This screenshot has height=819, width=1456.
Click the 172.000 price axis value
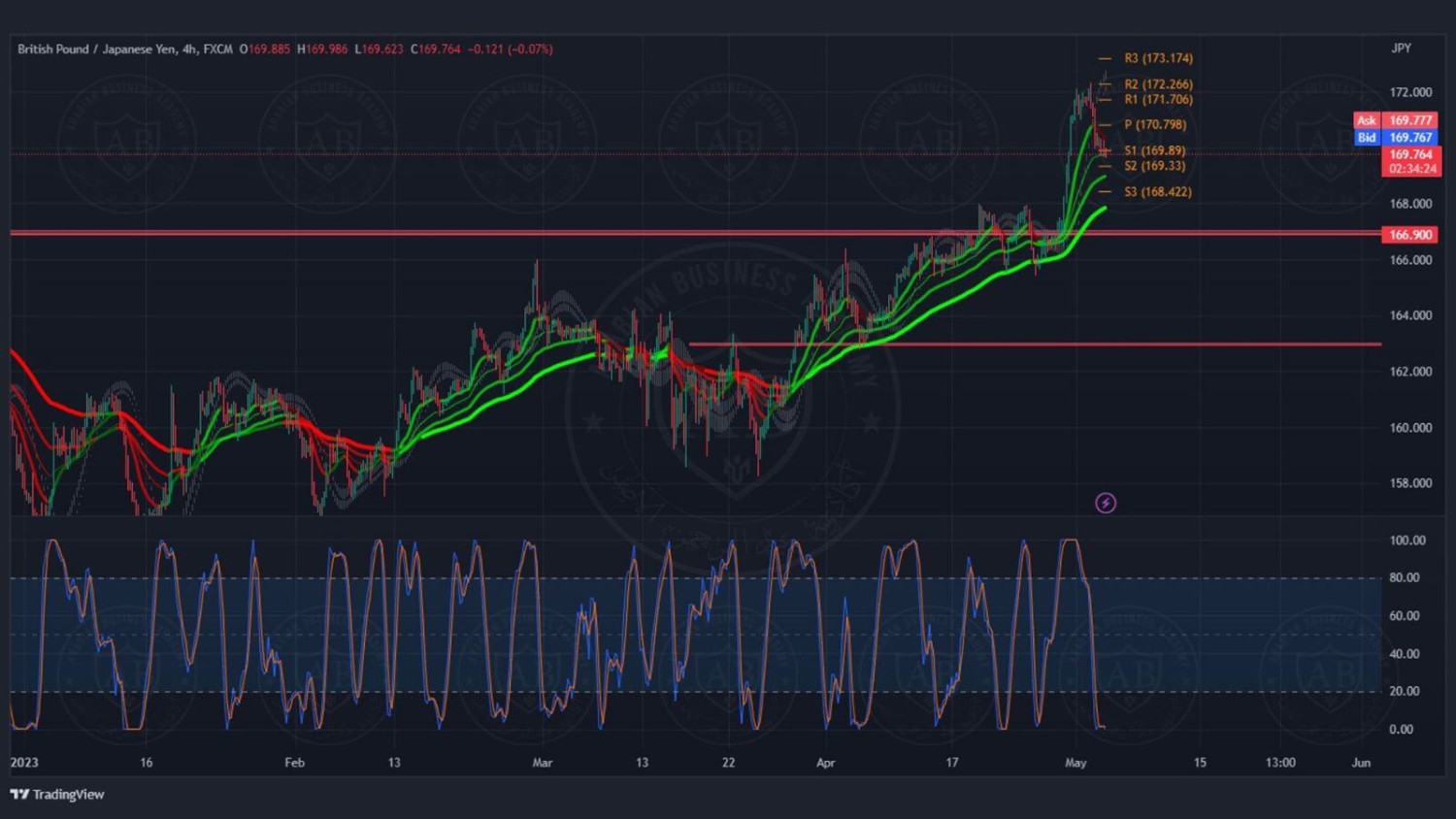(x=1410, y=92)
